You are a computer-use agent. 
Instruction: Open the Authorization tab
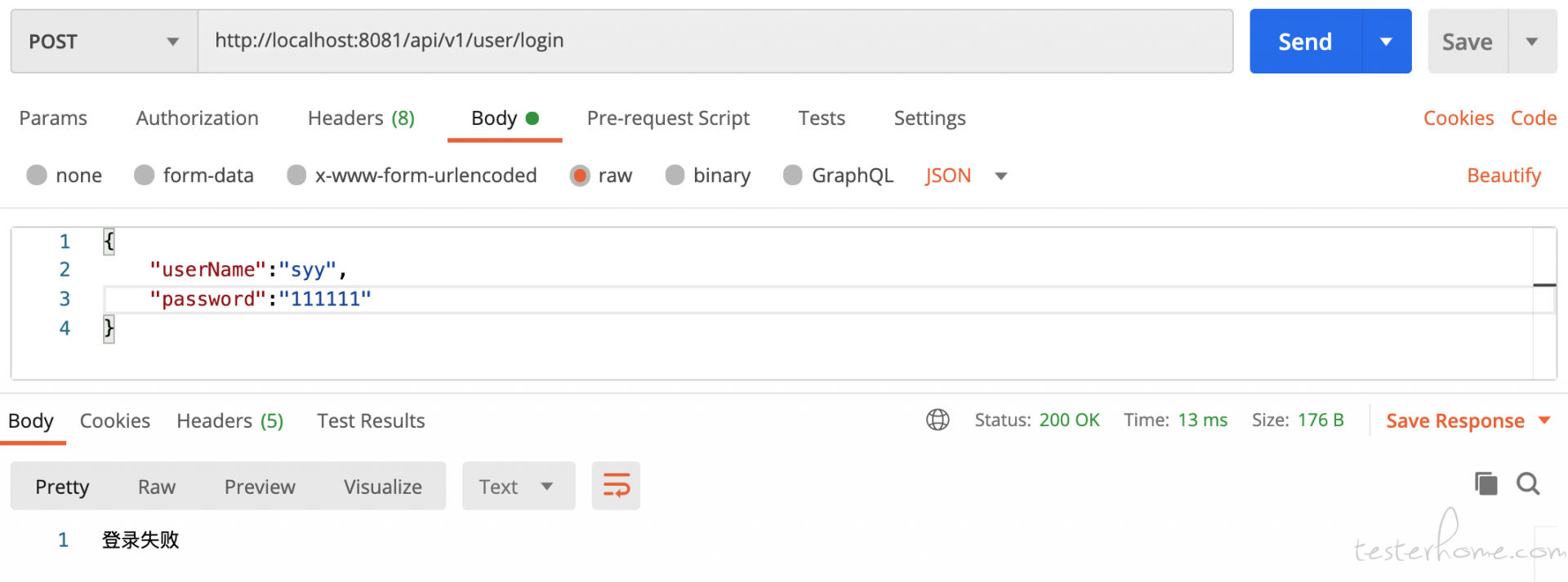point(198,118)
